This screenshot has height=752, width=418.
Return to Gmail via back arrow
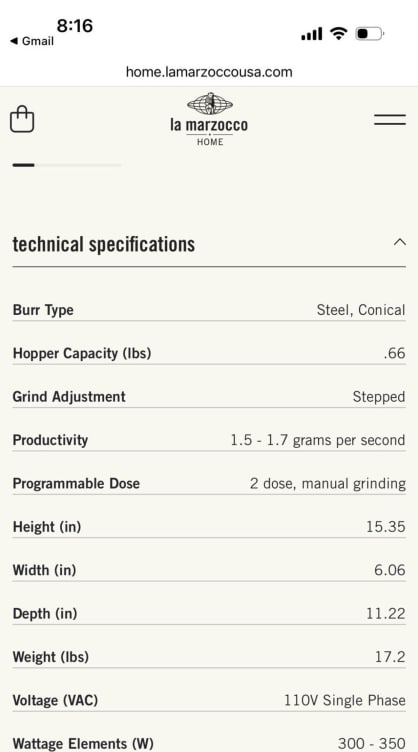pos(32,41)
